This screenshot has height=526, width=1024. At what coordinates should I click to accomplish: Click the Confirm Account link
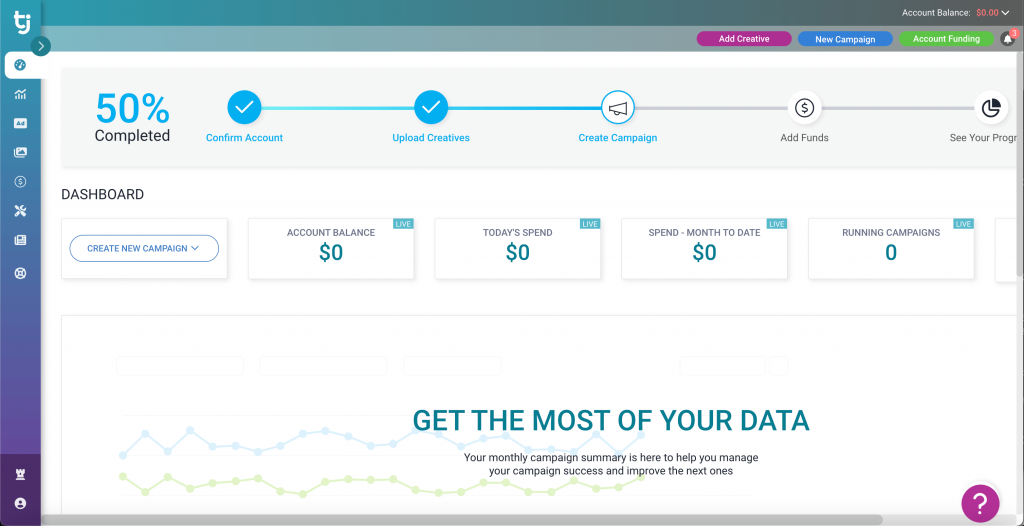244,138
